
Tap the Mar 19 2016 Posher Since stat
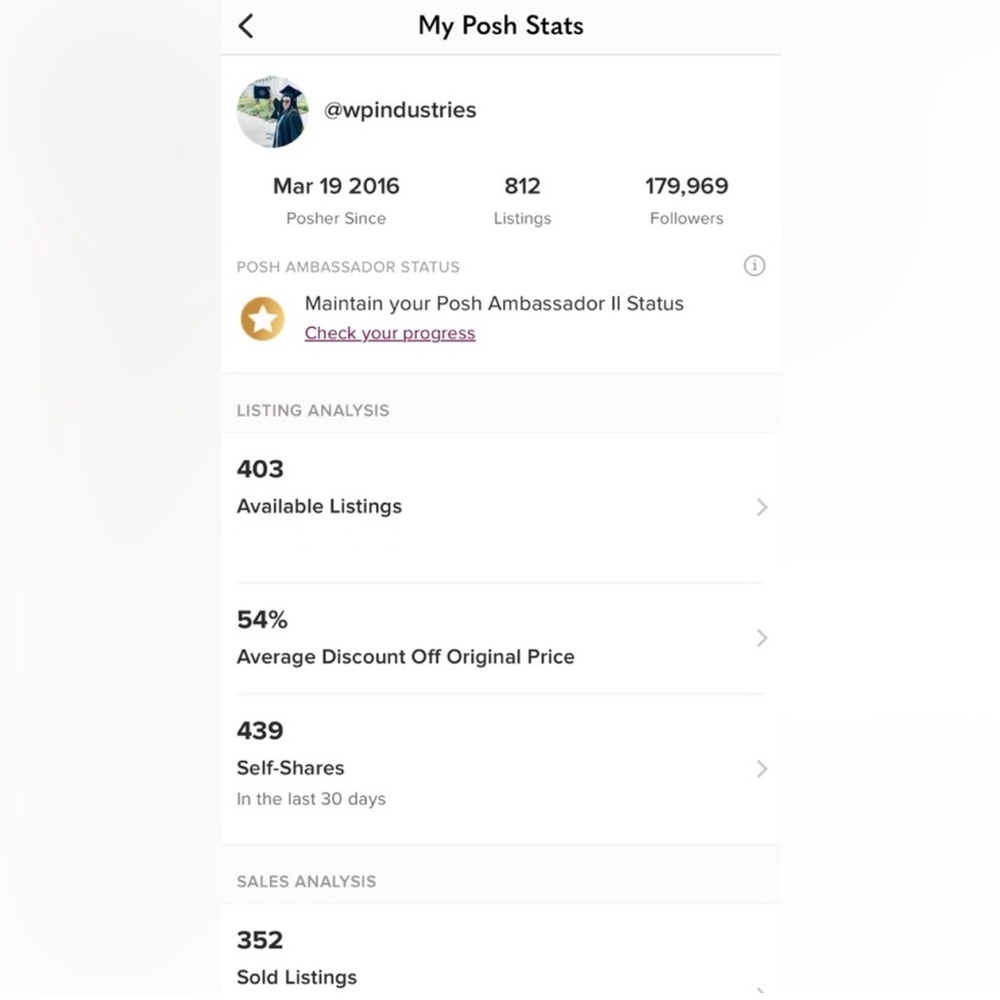pyautogui.click(x=336, y=200)
